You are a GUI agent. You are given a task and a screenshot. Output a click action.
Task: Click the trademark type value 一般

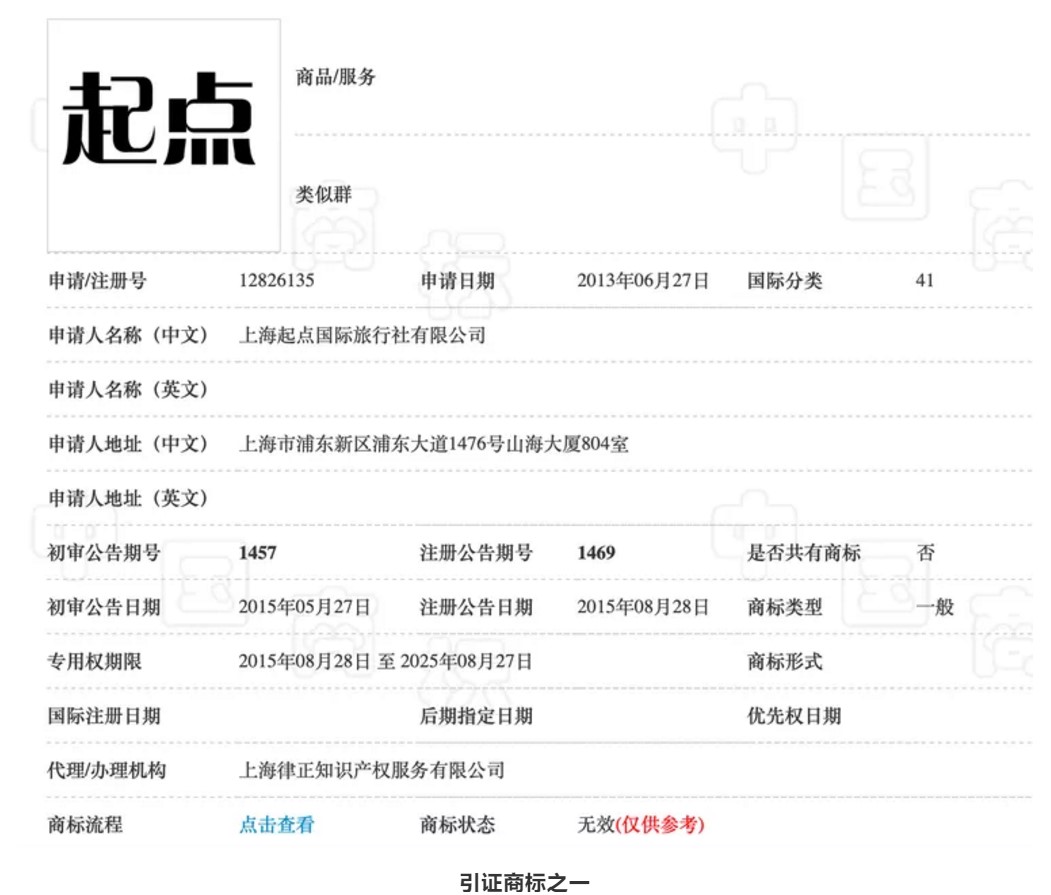coord(934,607)
